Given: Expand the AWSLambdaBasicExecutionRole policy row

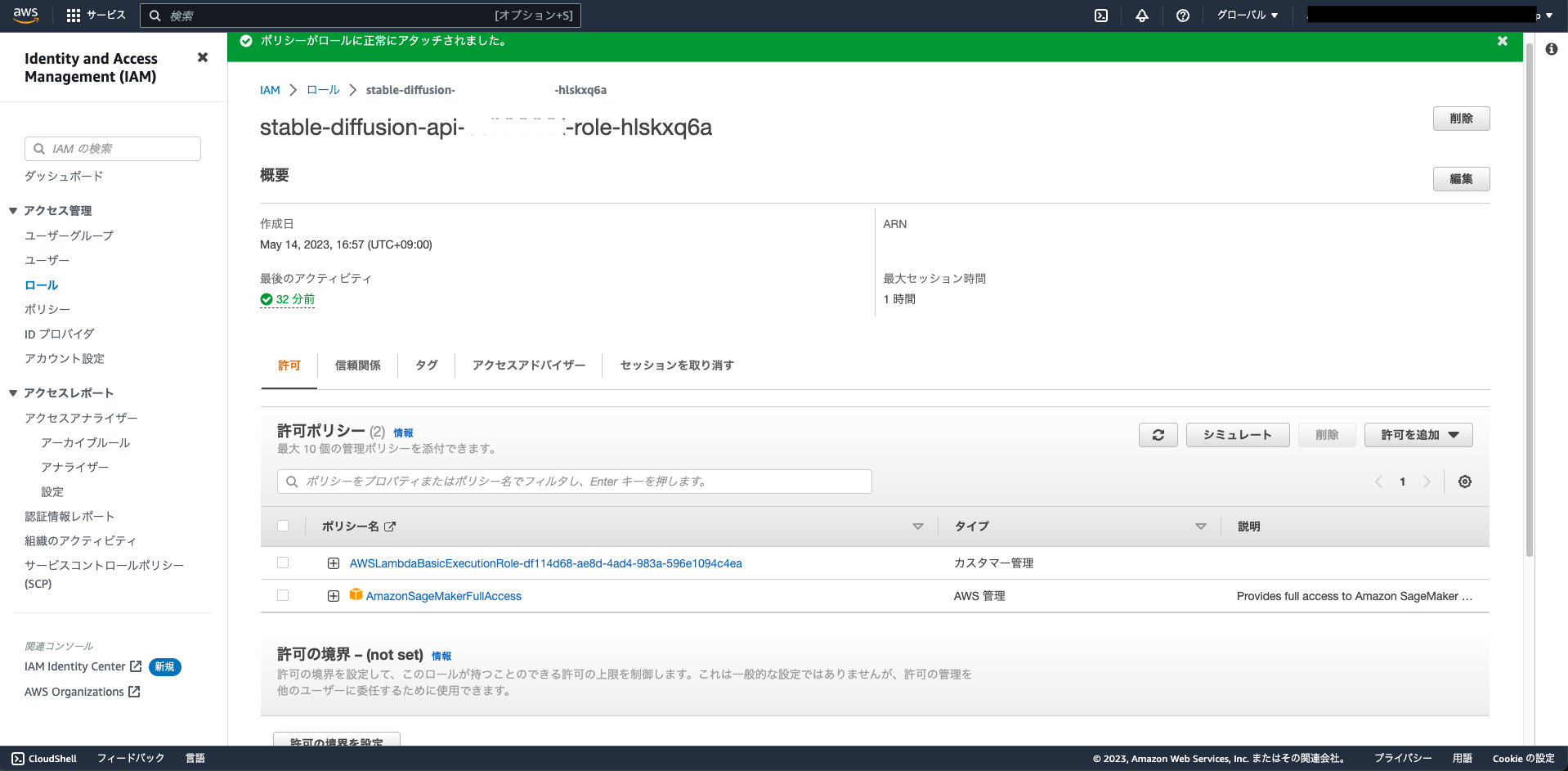Looking at the screenshot, I should (334, 563).
